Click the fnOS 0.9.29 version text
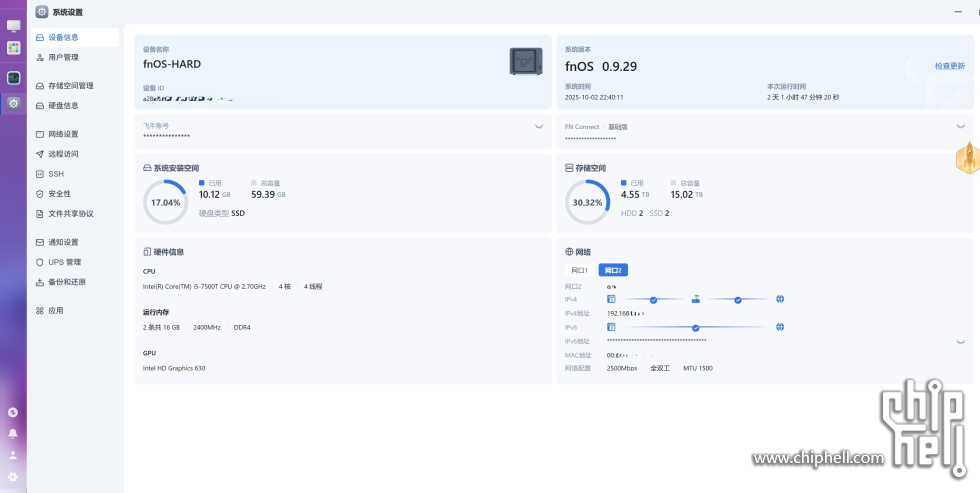 coord(601,66)
